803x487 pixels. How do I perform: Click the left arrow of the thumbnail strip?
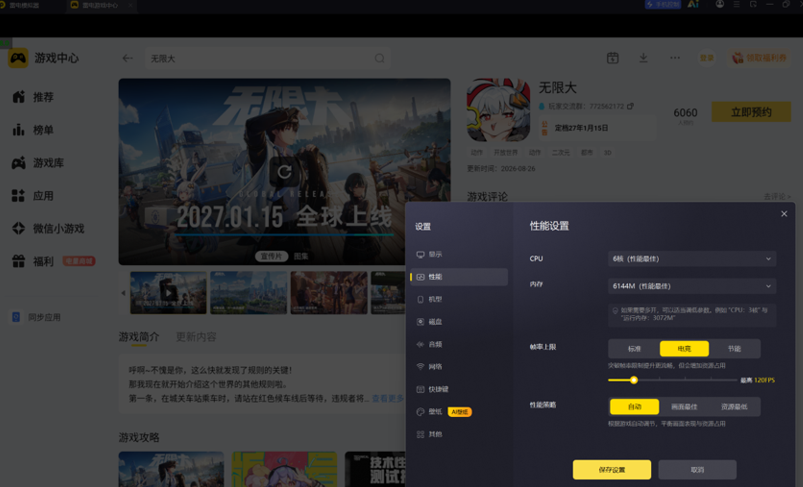point(123,293)
